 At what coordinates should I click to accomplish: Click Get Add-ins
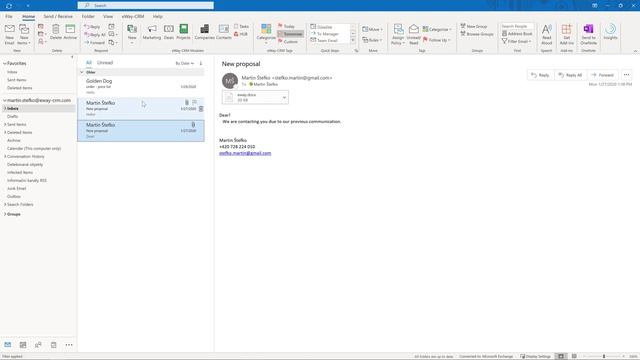(x=567, y=34)
